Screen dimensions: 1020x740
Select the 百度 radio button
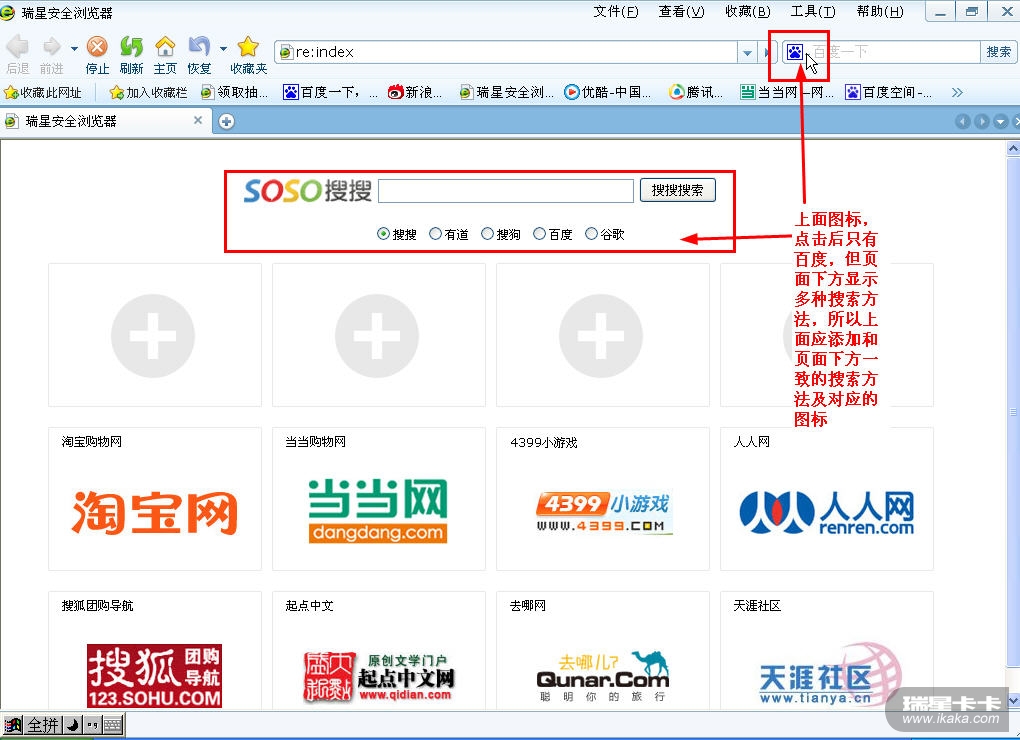(x=539, y=233)
